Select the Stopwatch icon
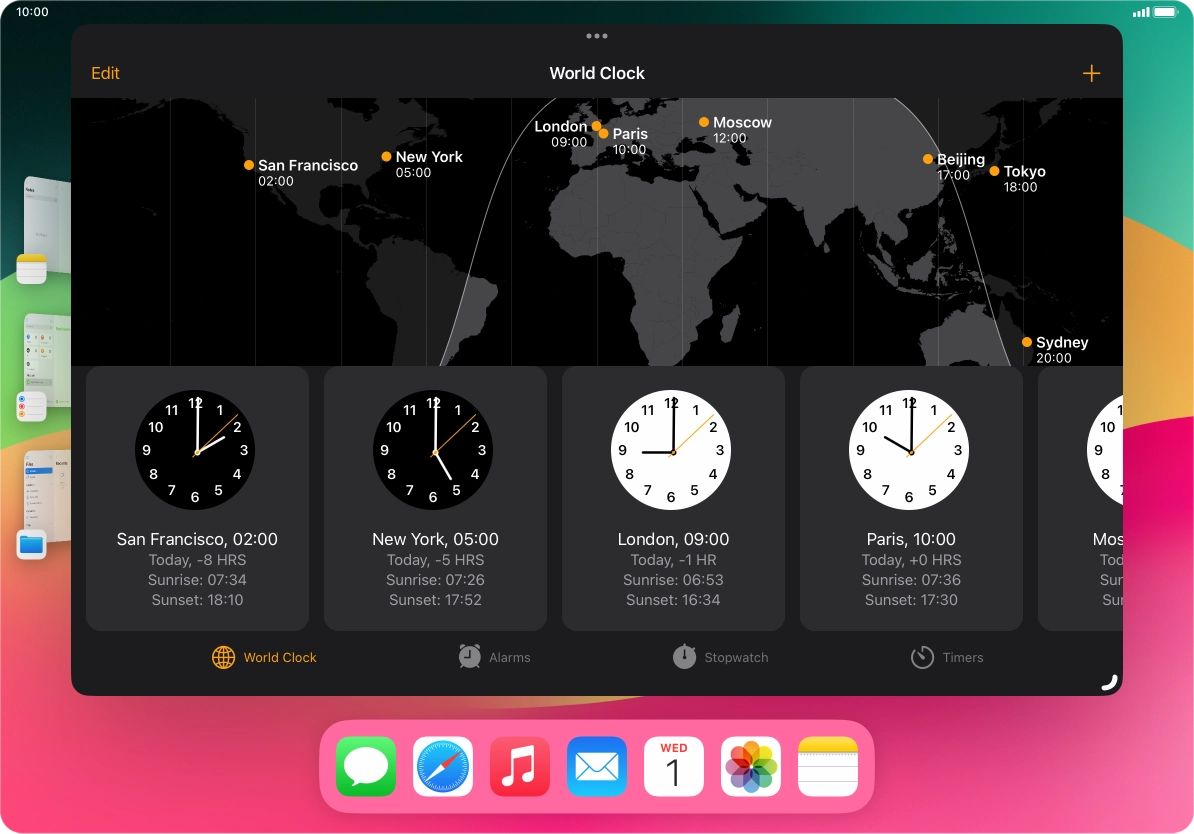This screenshot has width=1194, height=834. (x=684, y=657)
